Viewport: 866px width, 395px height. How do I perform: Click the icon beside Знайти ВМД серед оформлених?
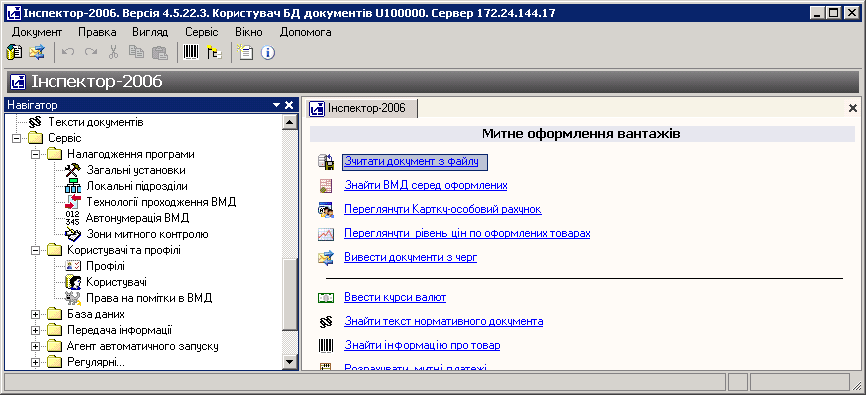pyautogui.click(x=326, y=186)
